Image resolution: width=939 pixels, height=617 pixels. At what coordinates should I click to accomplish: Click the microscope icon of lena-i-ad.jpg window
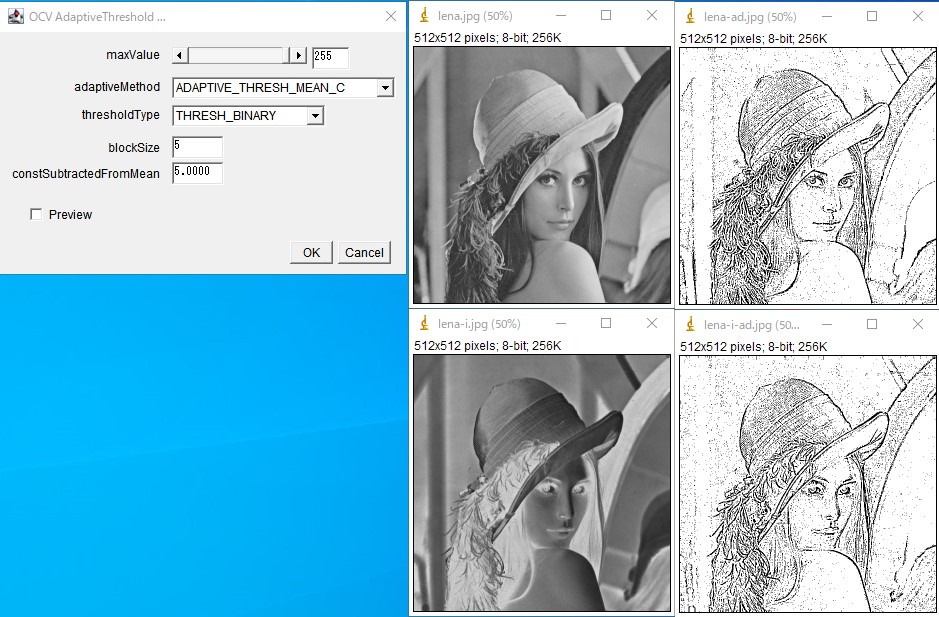coord(690,324)
